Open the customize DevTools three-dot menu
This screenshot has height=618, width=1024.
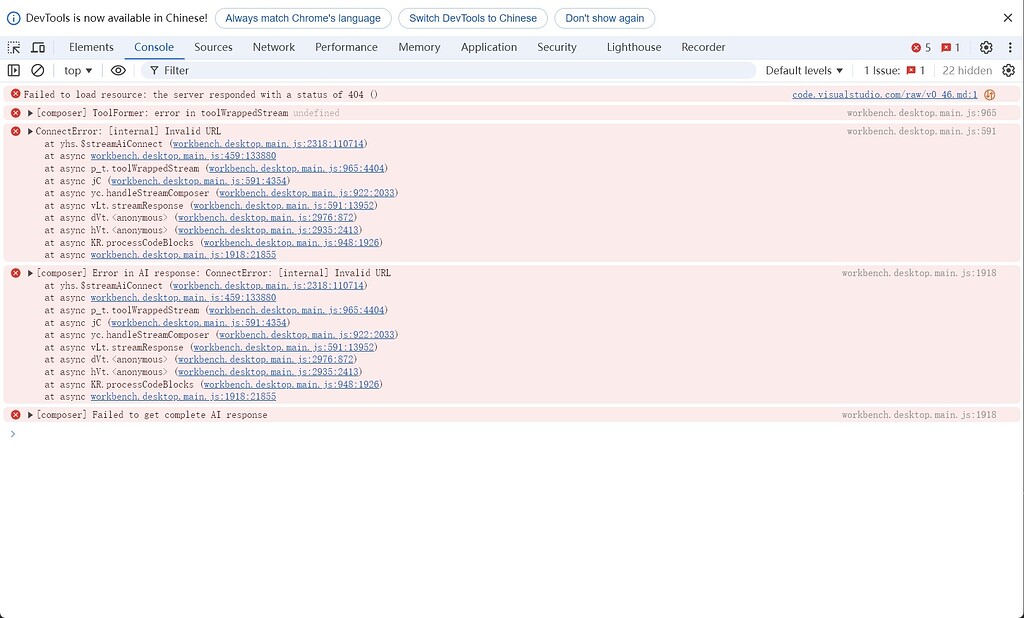pyautogui.click(x=1010, y=47)
